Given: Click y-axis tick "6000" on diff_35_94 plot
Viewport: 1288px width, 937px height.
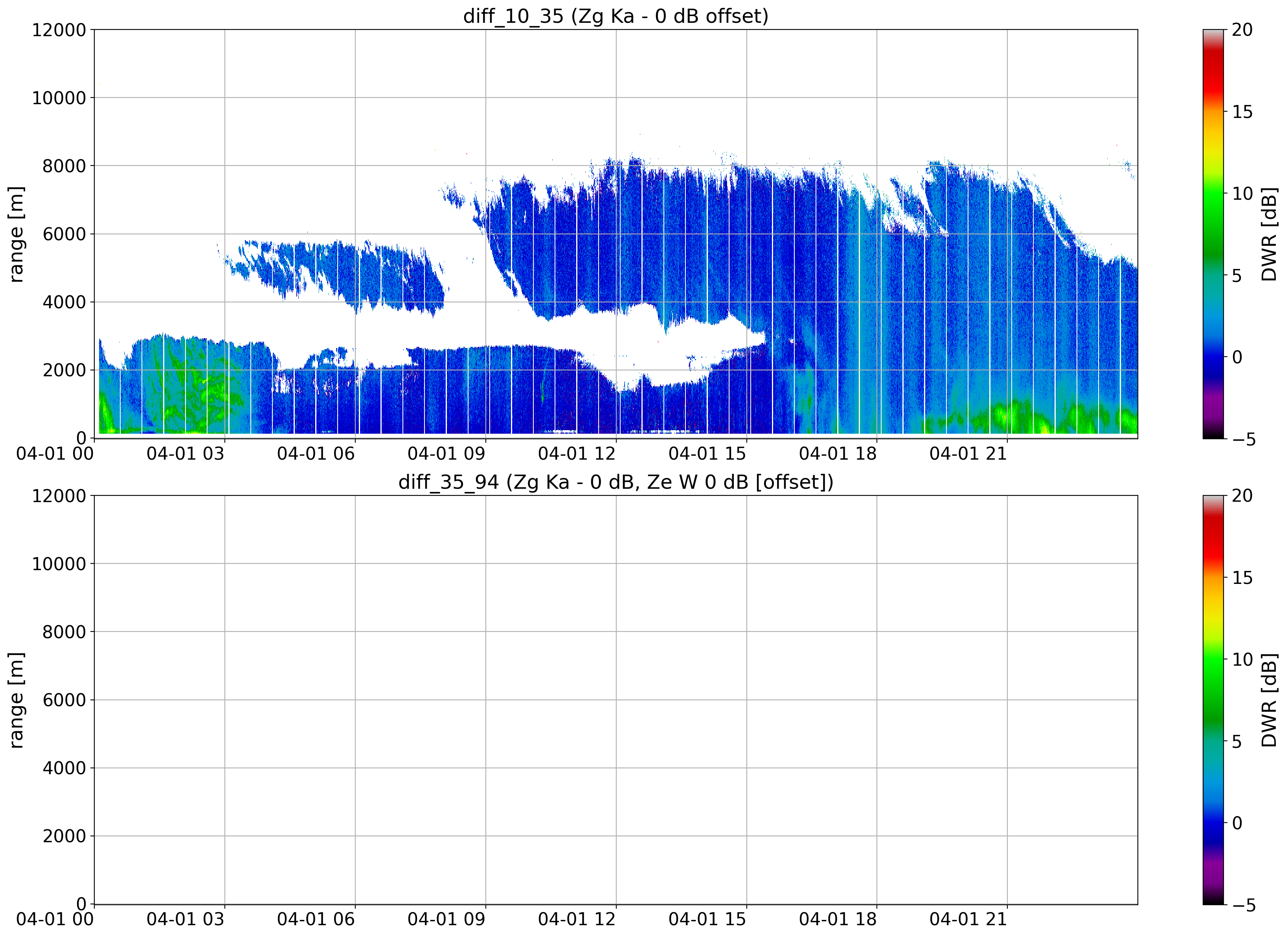Looking at the screenshot, I should point(64,700).
